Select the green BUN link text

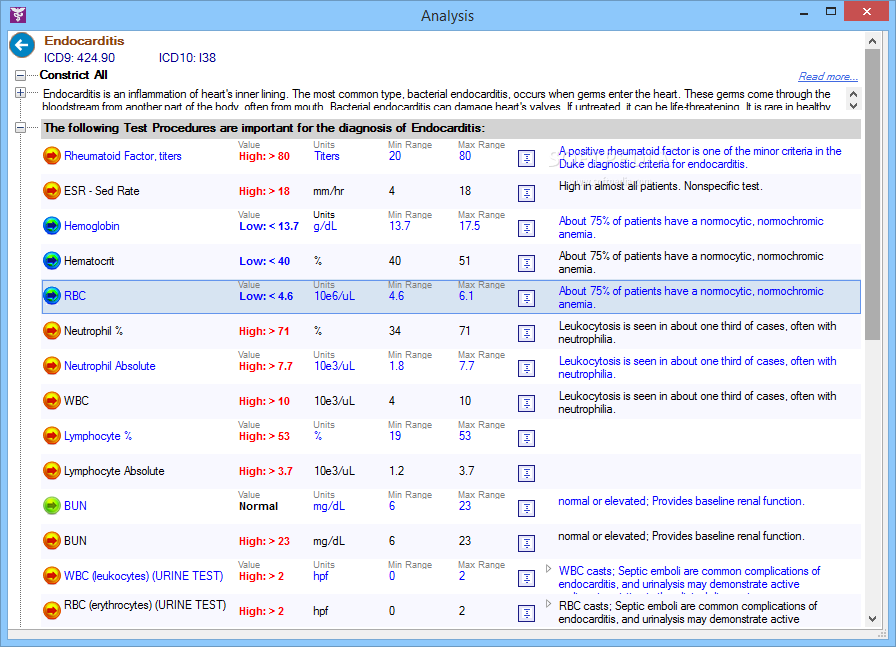click(x=75, y=506)
